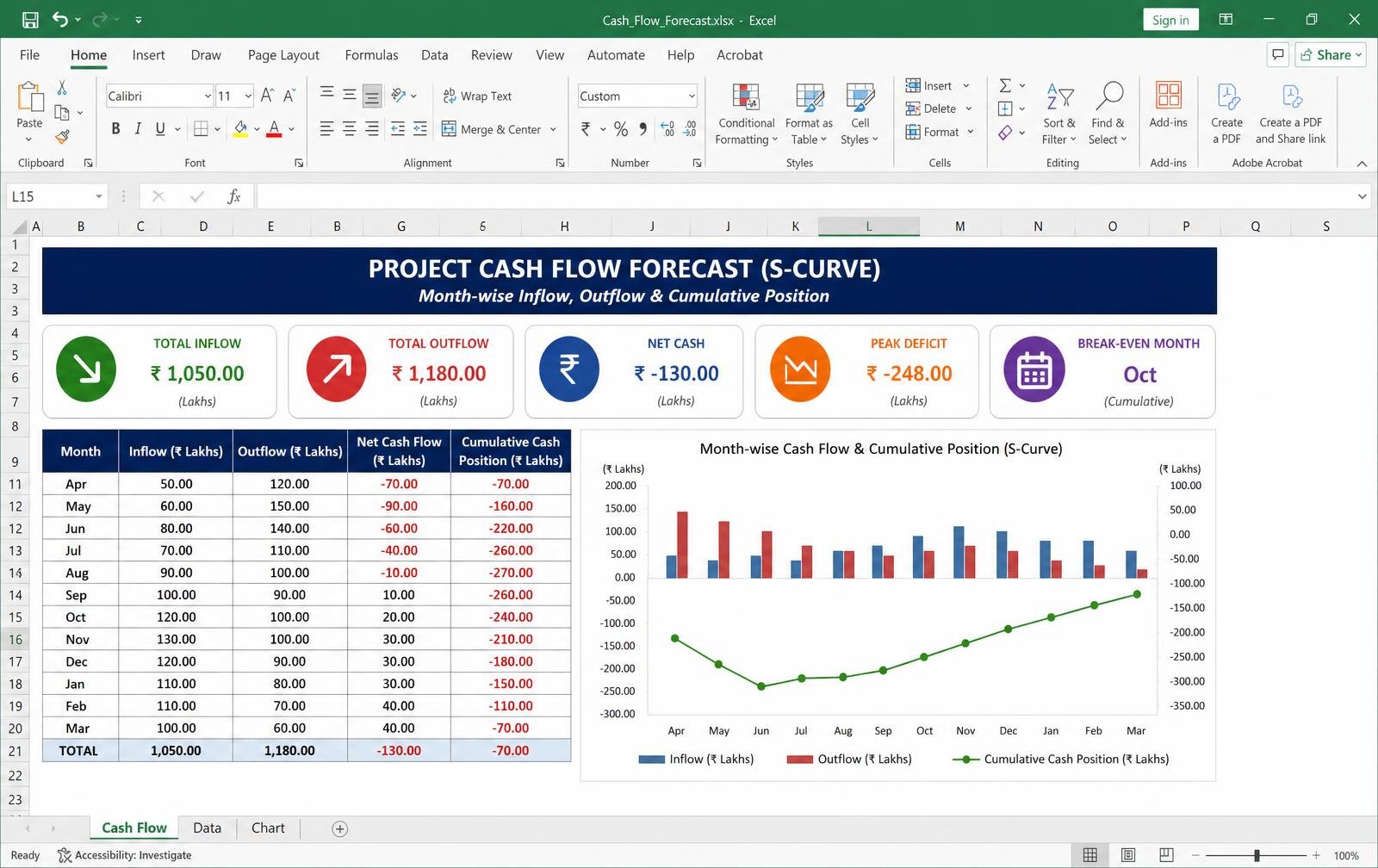1378x868 pixels.
Task: Open the Formulas ribbon tab
Action: [371, 55]
